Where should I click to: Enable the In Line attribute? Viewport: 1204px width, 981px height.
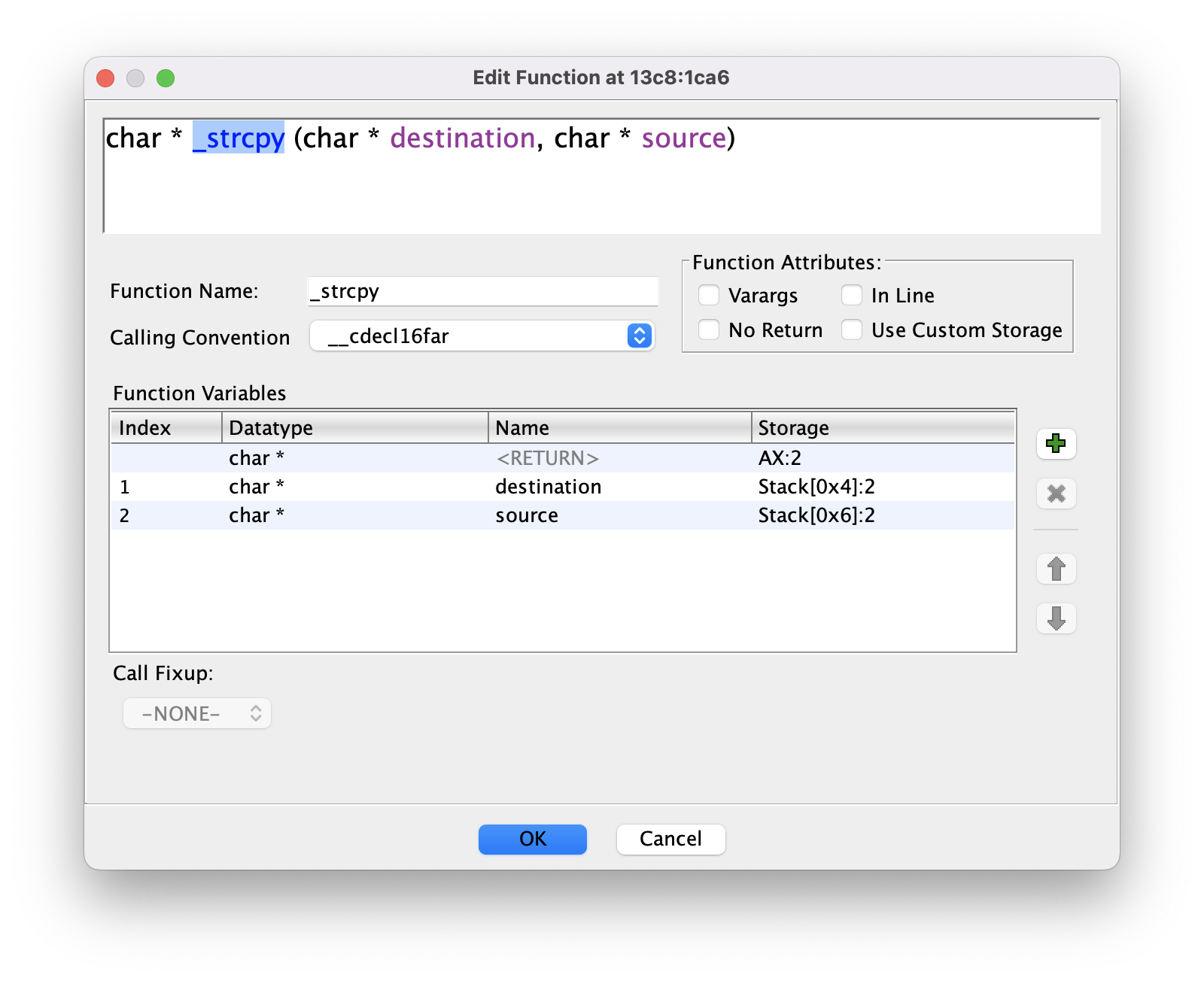click(852, 295)
